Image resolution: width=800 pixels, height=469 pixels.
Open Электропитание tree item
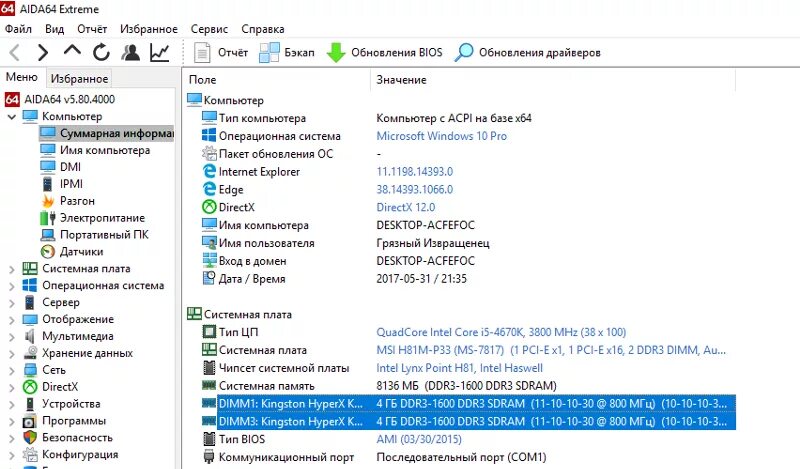[93, 218]
